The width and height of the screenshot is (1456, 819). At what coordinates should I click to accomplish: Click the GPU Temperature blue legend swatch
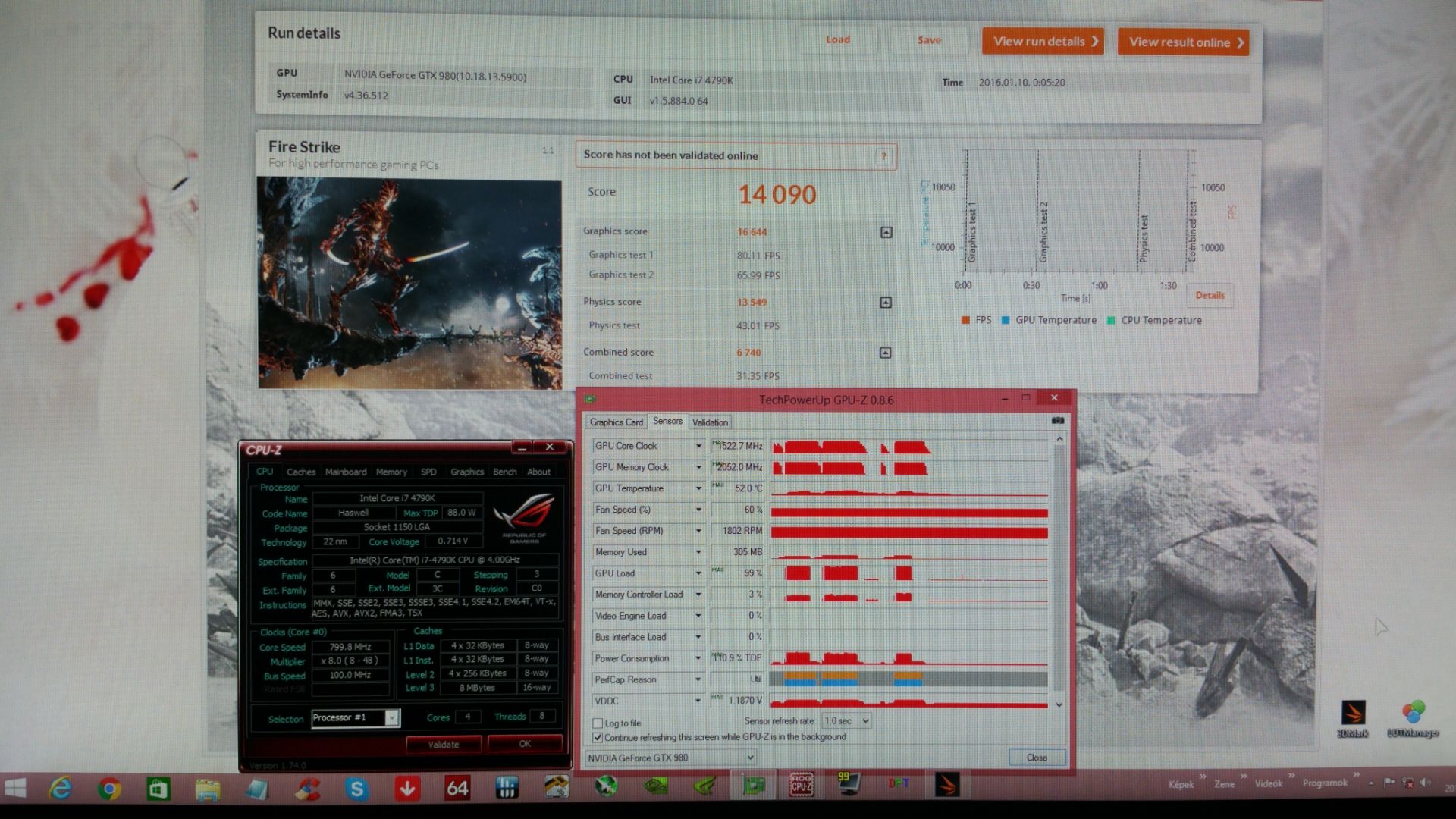[x=1006, y=320]
